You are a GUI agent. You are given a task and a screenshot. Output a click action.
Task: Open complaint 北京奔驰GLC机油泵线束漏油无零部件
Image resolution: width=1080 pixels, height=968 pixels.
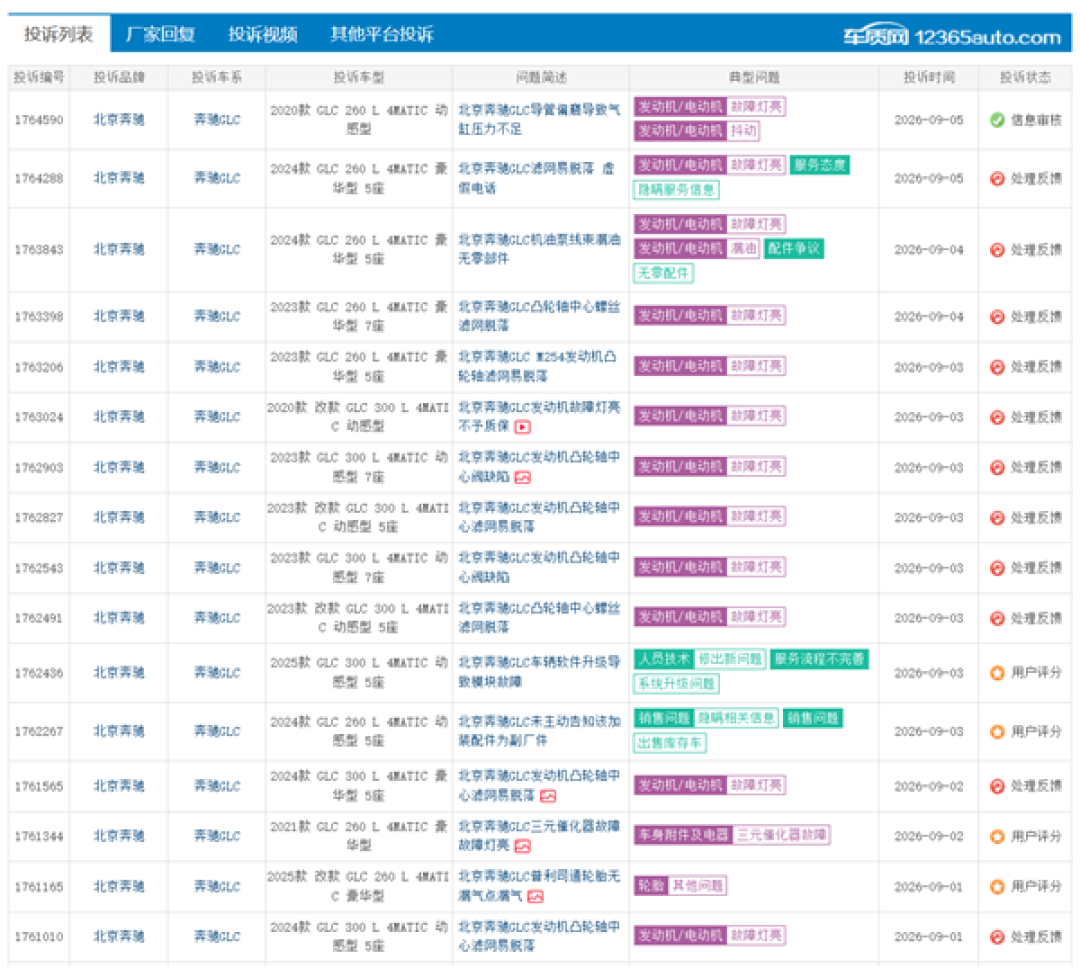coord(539,249)
